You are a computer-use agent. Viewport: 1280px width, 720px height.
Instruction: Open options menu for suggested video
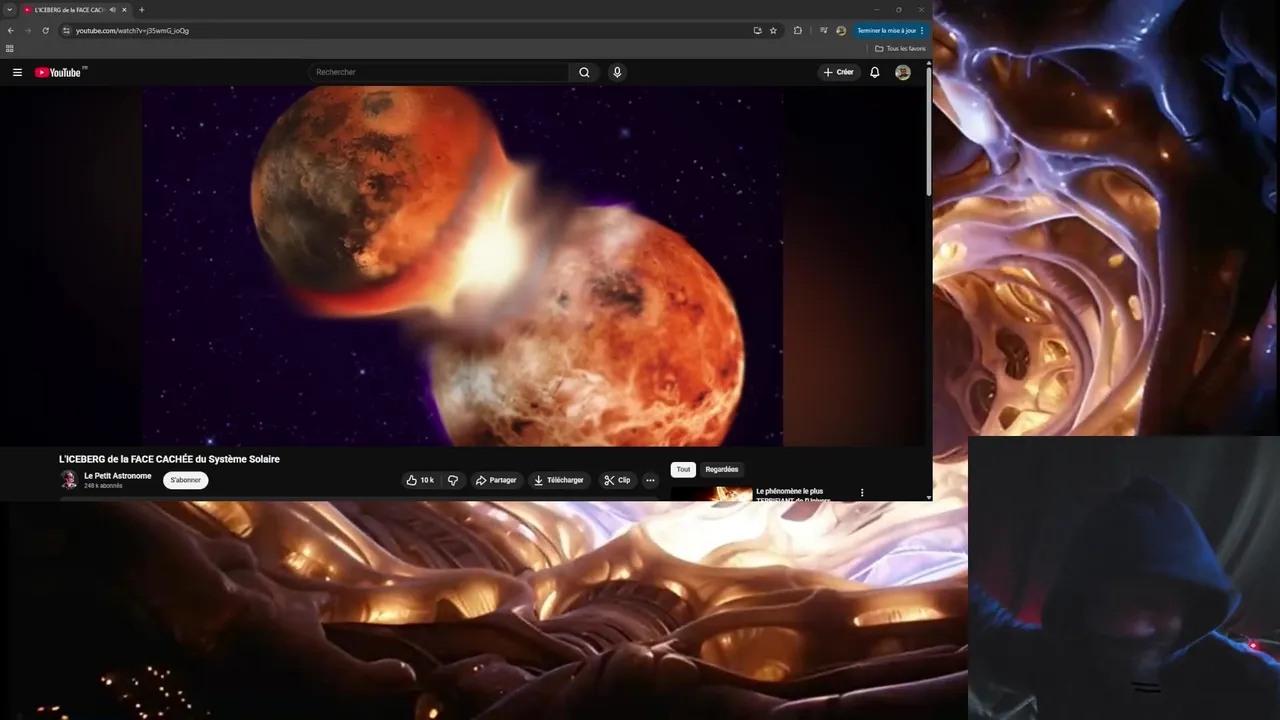point(862,492)
